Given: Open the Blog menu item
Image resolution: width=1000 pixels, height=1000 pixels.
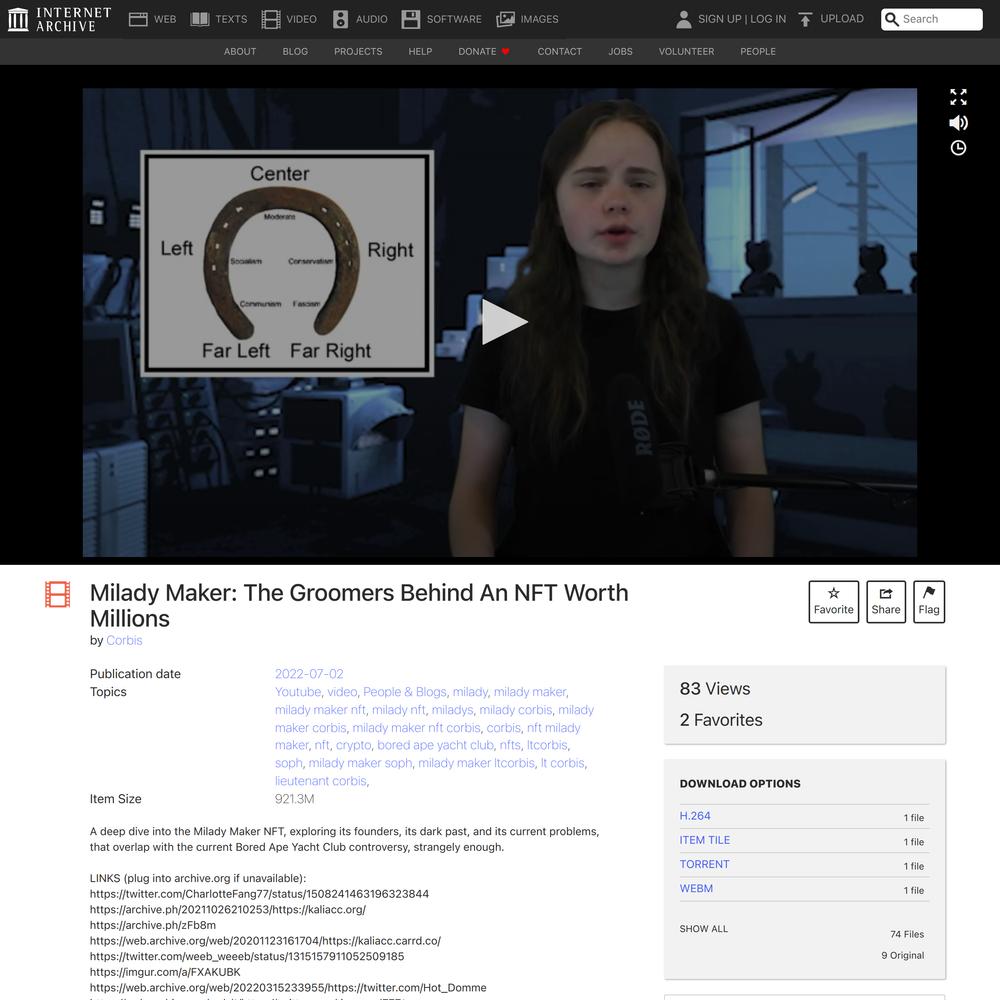Looking at the screenshot, I should [295, 52].
